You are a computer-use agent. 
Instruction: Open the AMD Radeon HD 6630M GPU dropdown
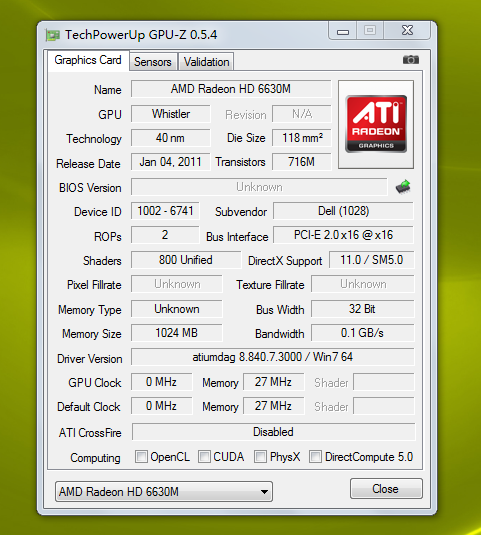(x=164, y=492)
